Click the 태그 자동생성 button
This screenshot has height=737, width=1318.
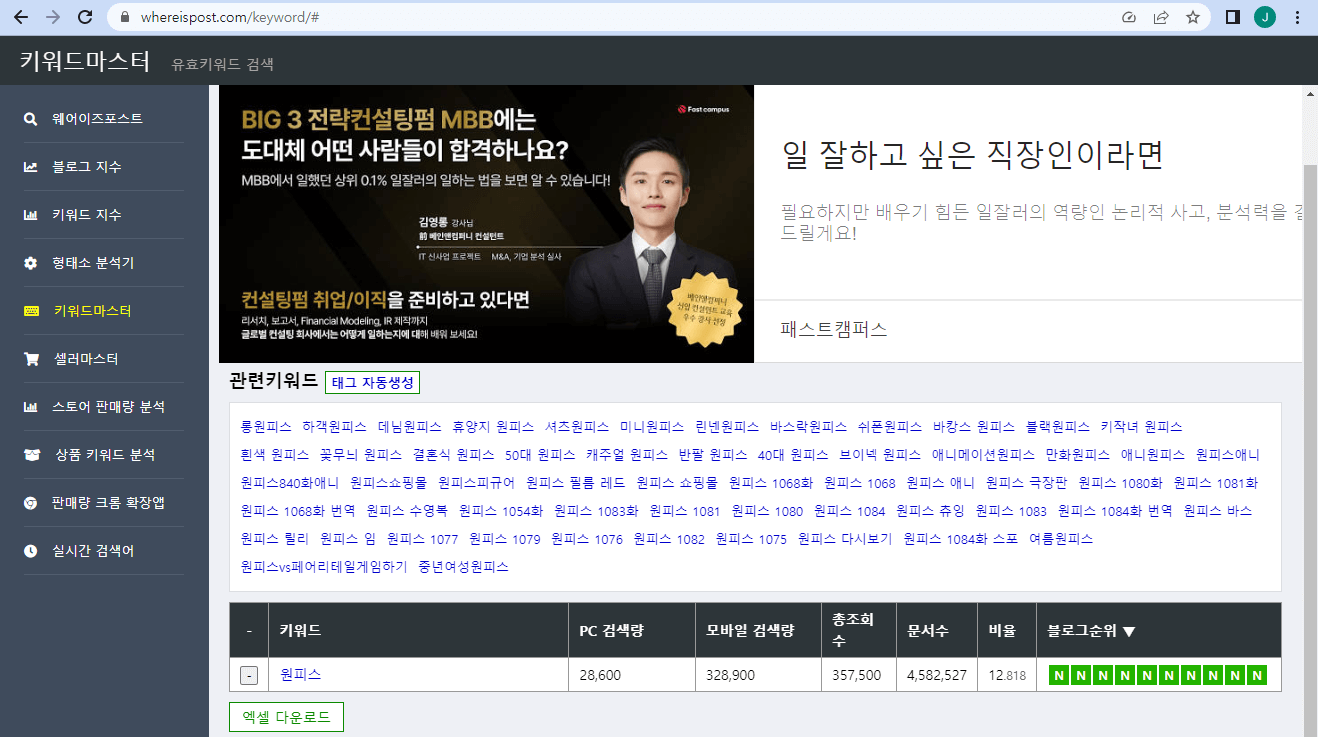[x=372, y=382]
